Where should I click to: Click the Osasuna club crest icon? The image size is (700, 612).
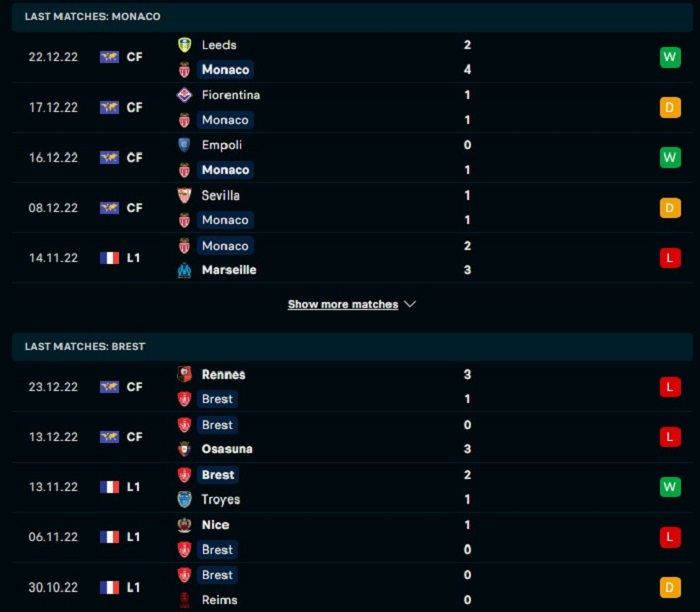click(x=184, y=449)
